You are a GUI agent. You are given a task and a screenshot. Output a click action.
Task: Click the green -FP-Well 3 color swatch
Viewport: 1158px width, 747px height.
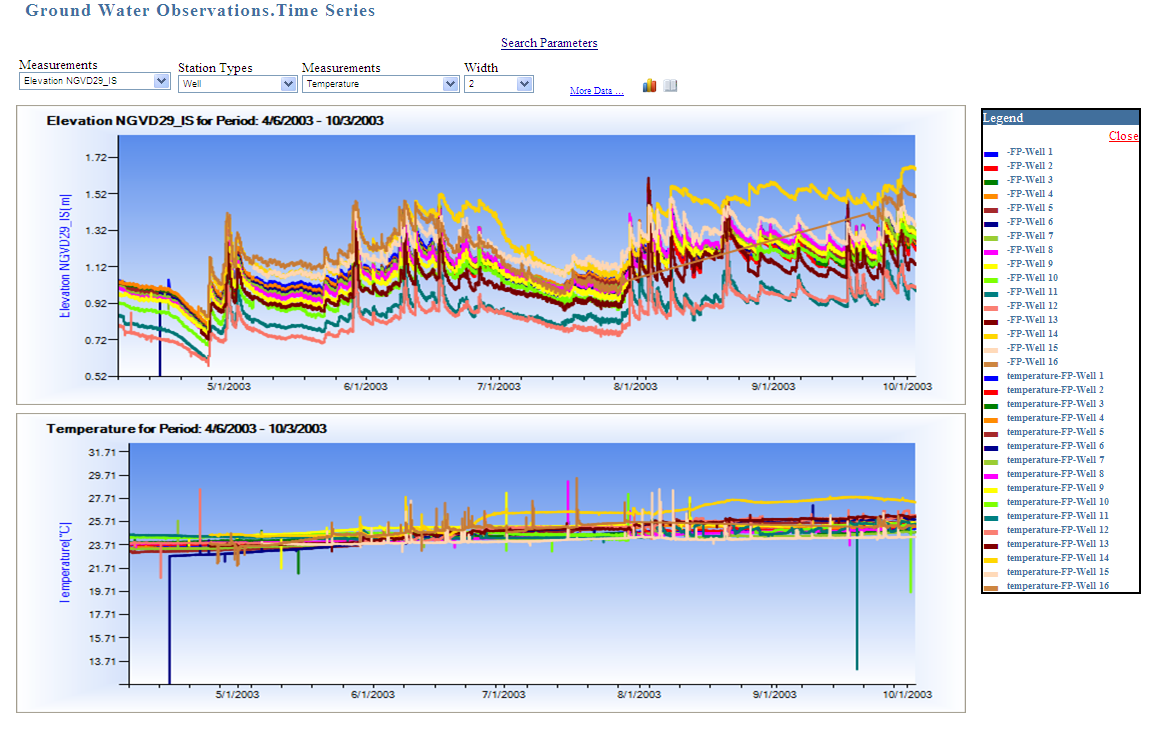(x=993, y=180)
